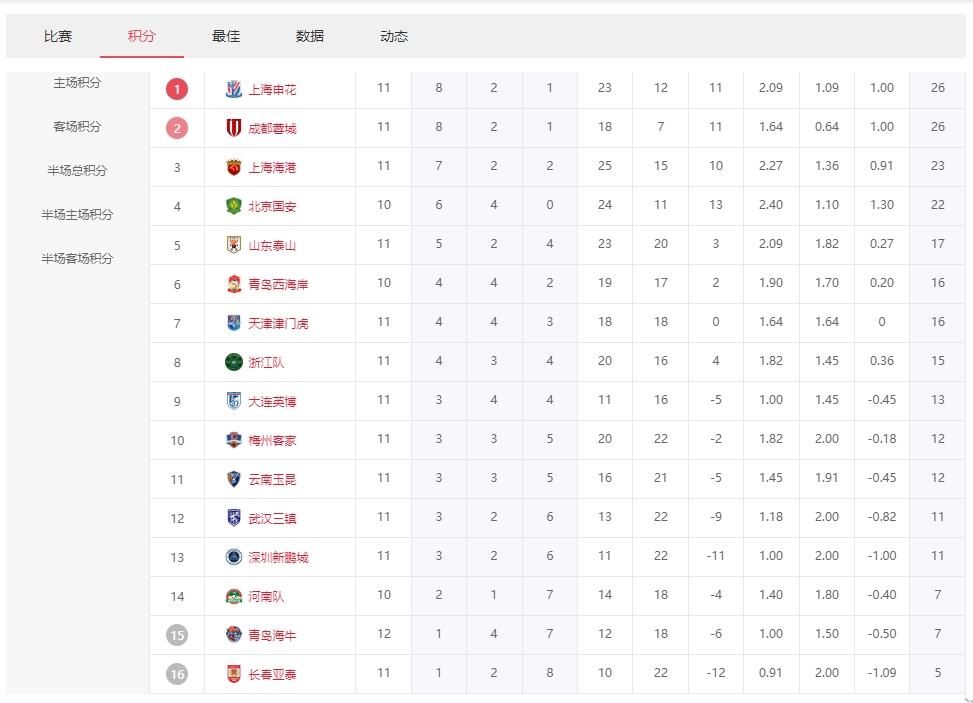Click the rank 16 gray badge
The image size is (973, 703).
[x=177, y=674]
